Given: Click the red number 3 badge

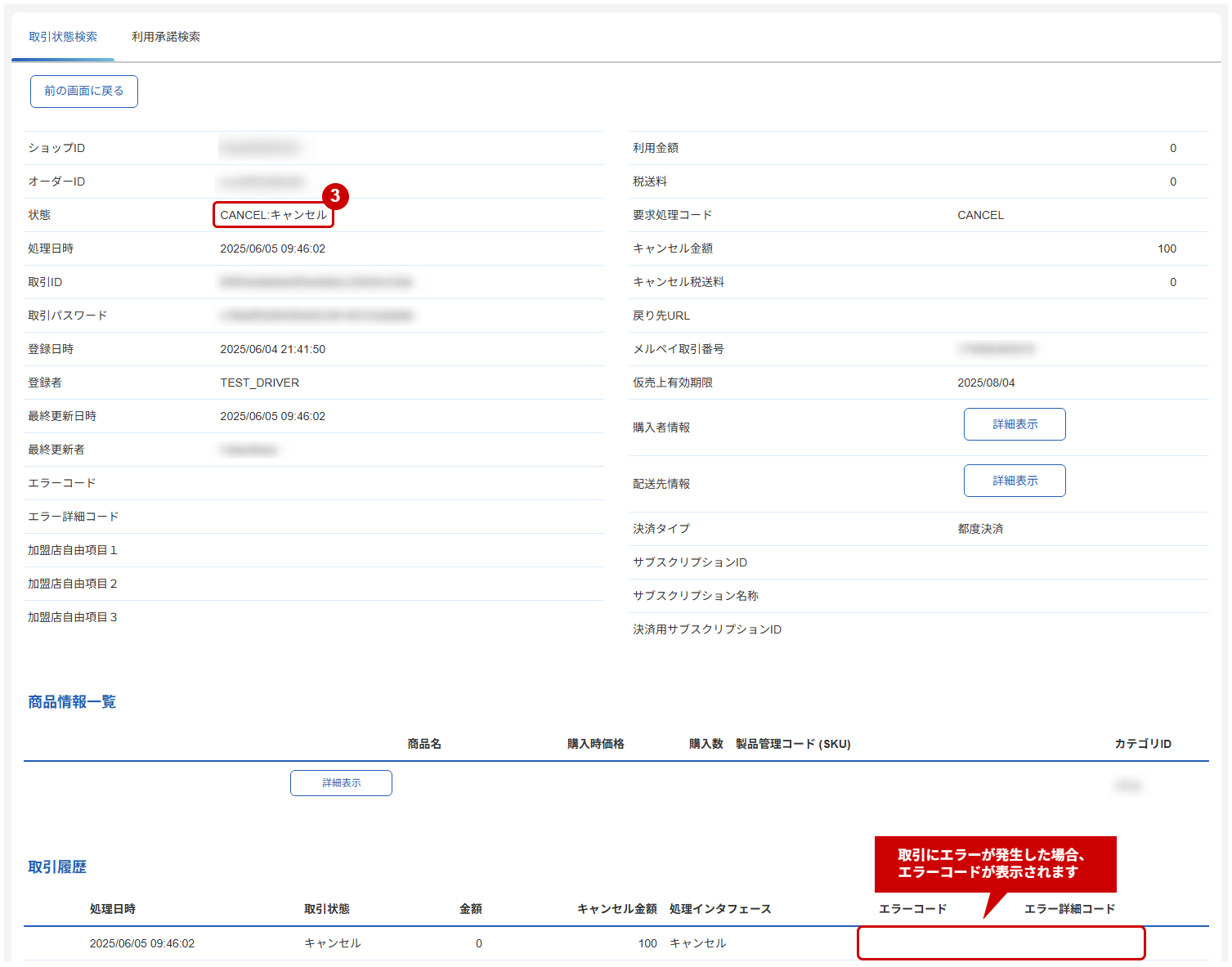Looking at the screenshot, I should [x=335, y=196].
